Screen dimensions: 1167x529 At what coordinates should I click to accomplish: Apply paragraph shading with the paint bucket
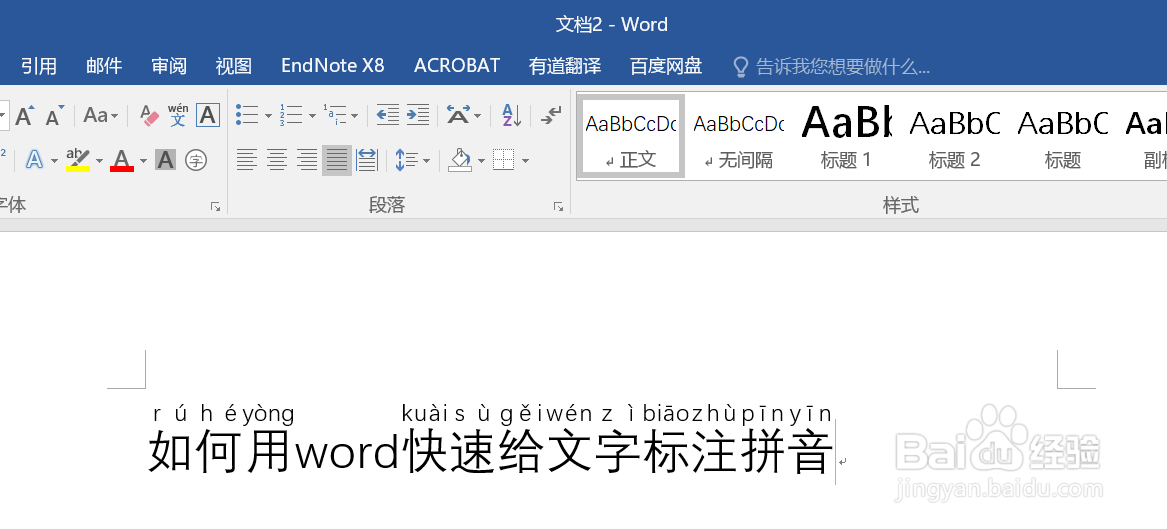462,159
